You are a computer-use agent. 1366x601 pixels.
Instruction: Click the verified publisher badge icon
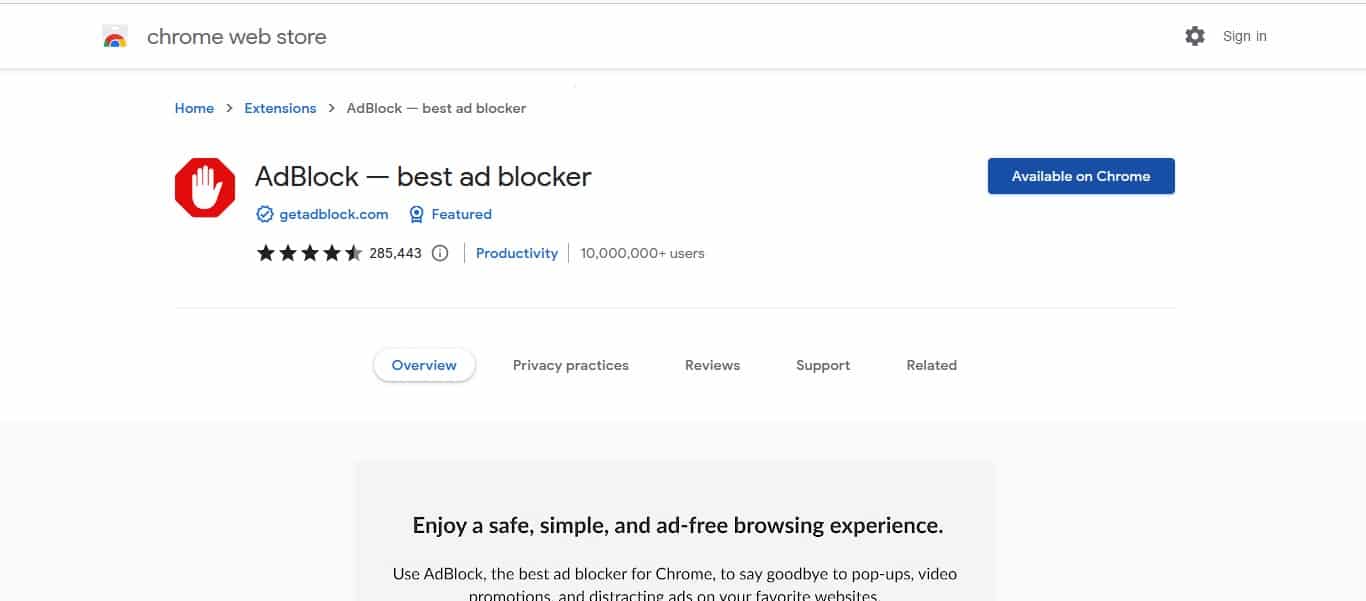265,214
